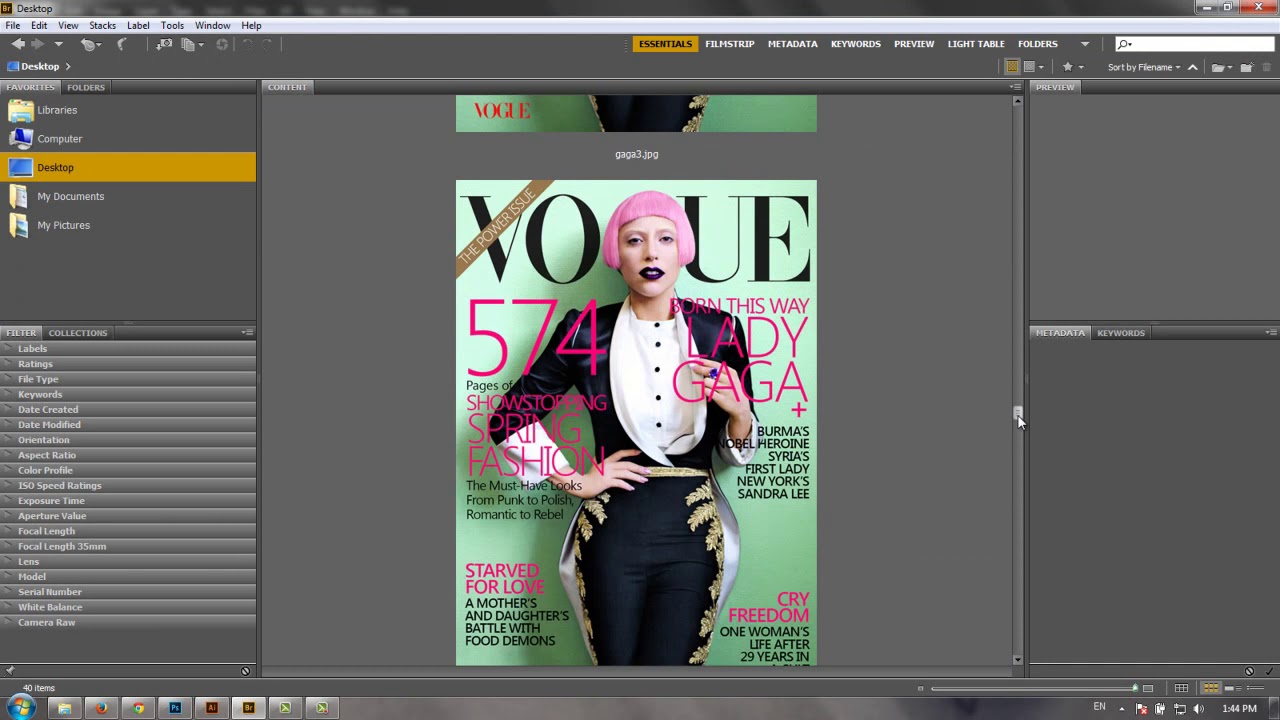
Task: Click the smaller thumbnail size icon
Action: click(920, 688)
